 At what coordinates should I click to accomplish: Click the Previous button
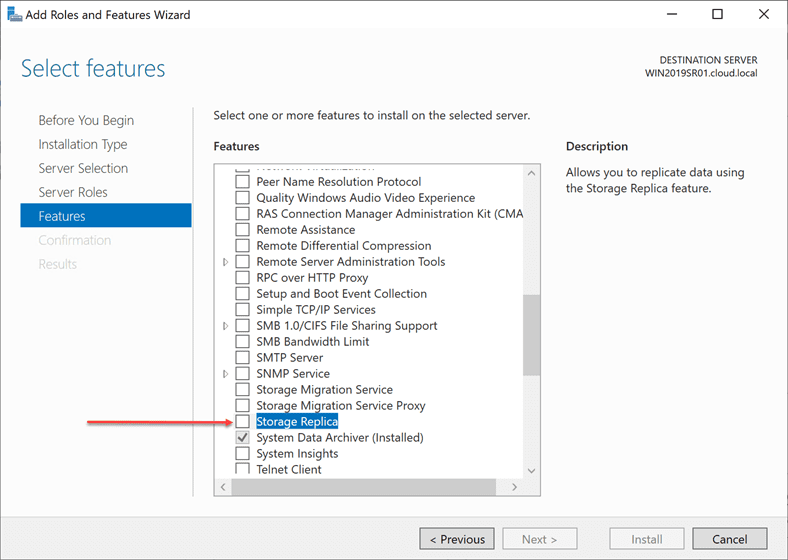[457, 539]
